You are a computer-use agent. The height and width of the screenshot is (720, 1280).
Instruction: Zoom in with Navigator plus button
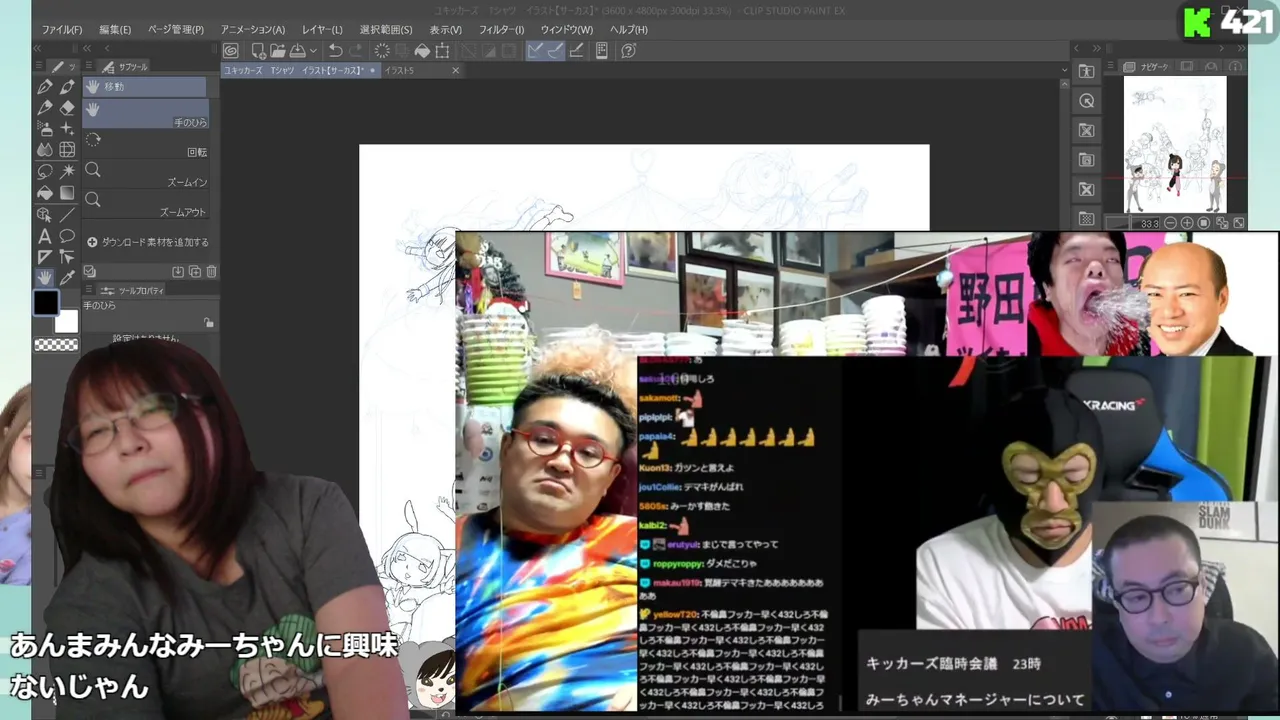(x=1187, y=223)
